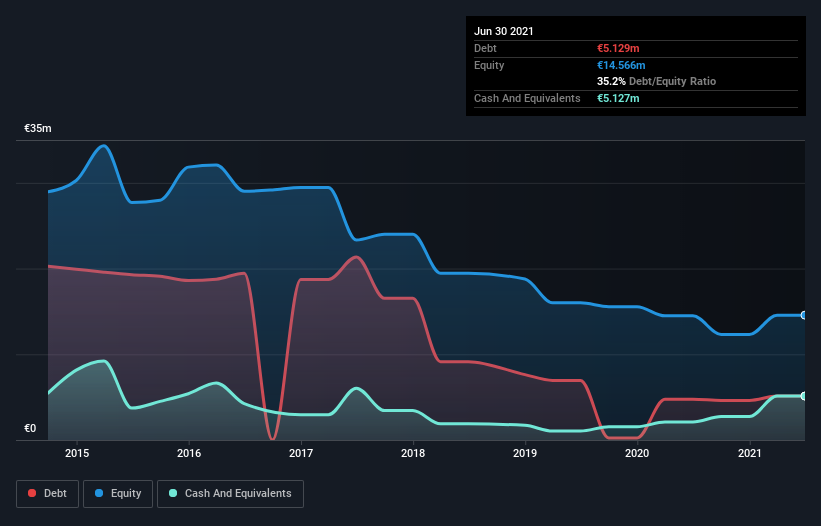Toggle the Equity series legend button

(x=118, y=494)
